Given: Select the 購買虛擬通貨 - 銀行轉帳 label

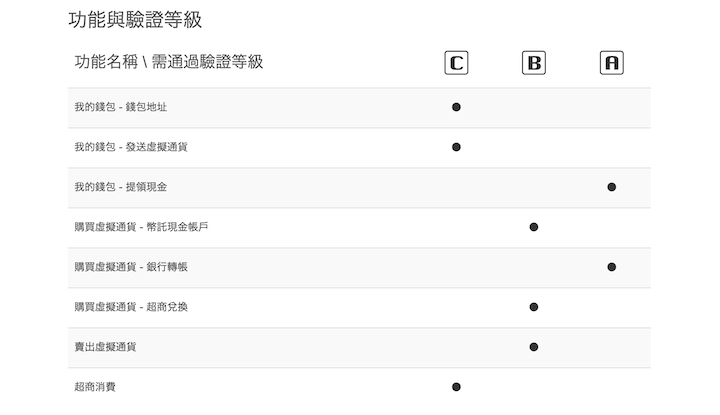Looking at the screenshot, I should tap(131, 267).
